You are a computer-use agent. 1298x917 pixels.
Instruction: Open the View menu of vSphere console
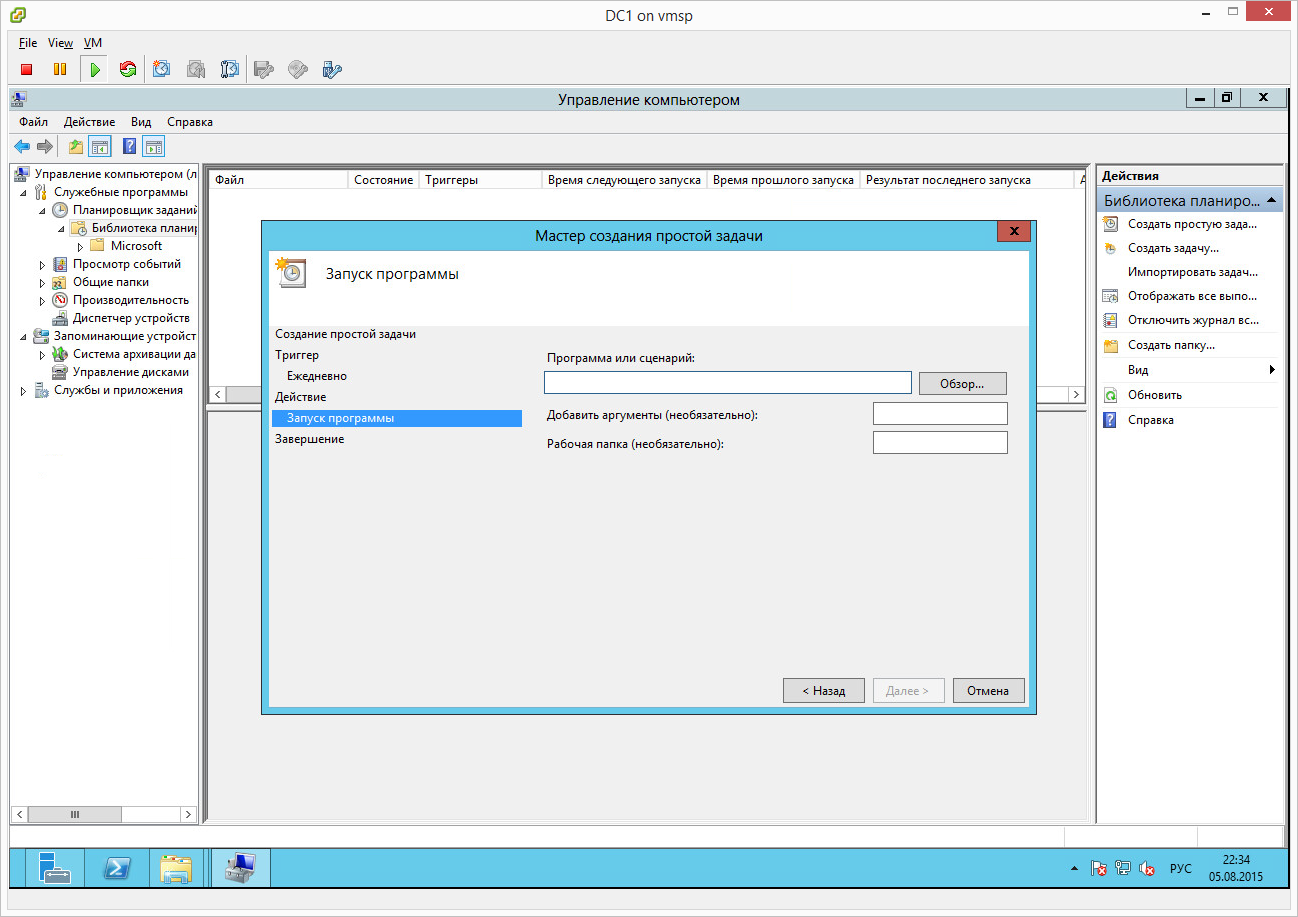(61, 43)
